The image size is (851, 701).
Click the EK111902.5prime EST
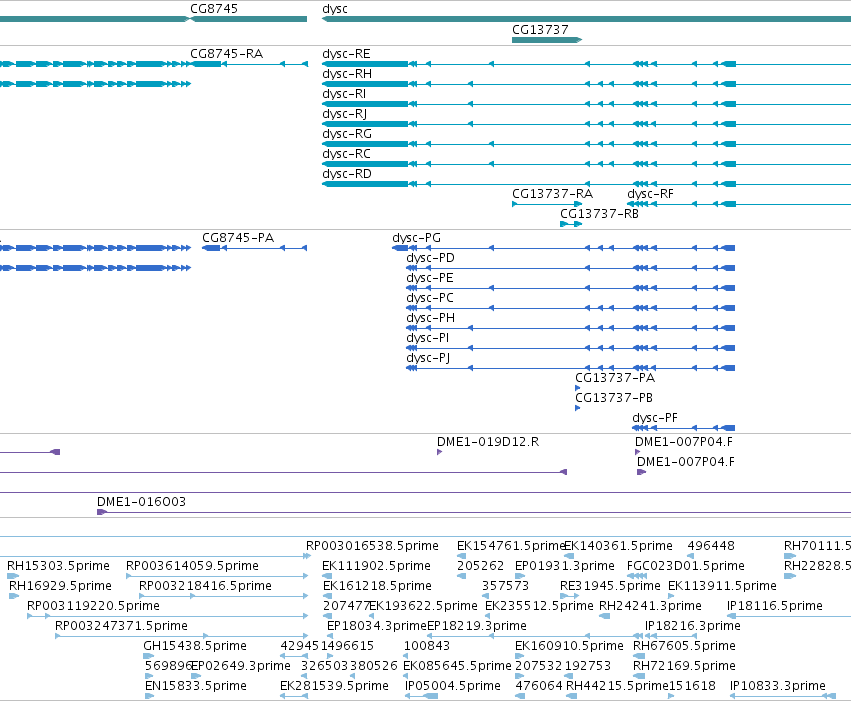(376, 566)
